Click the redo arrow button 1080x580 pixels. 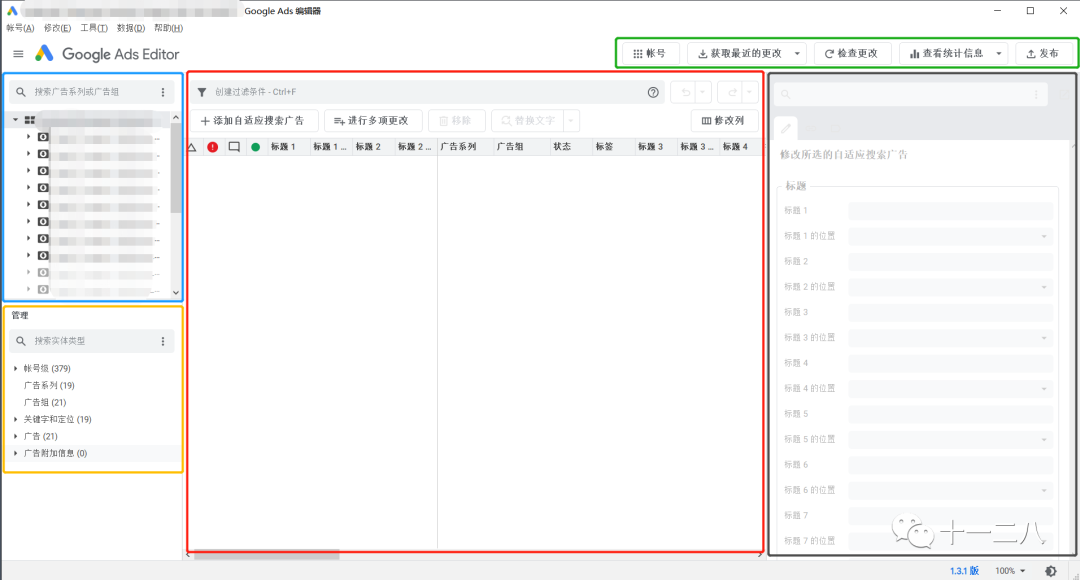(731, 92)
